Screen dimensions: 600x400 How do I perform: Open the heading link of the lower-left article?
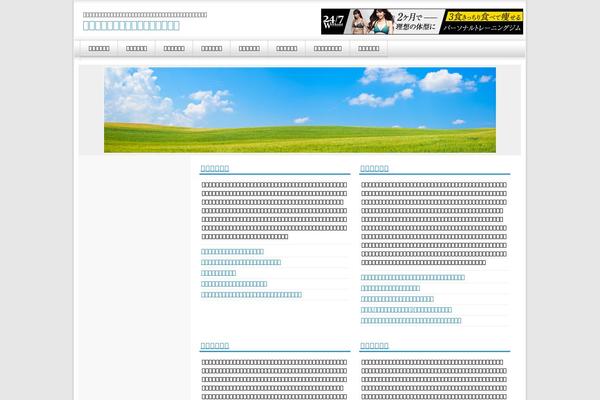click(215, 345)
